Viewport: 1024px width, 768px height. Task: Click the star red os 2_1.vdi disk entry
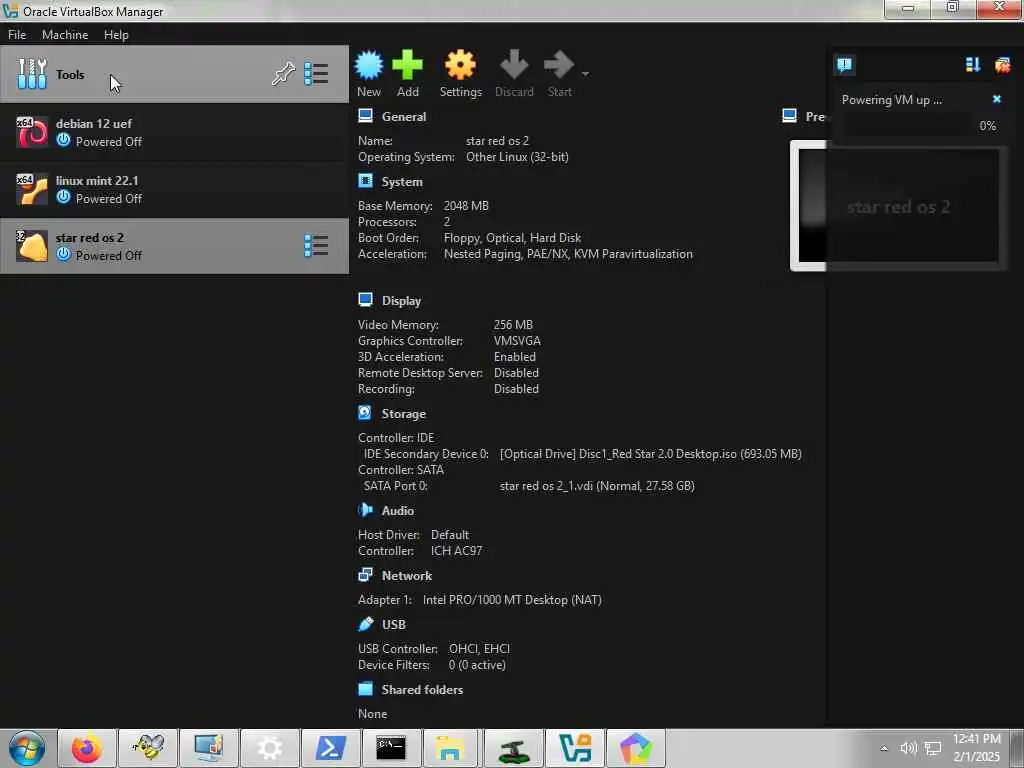[597, 486]
